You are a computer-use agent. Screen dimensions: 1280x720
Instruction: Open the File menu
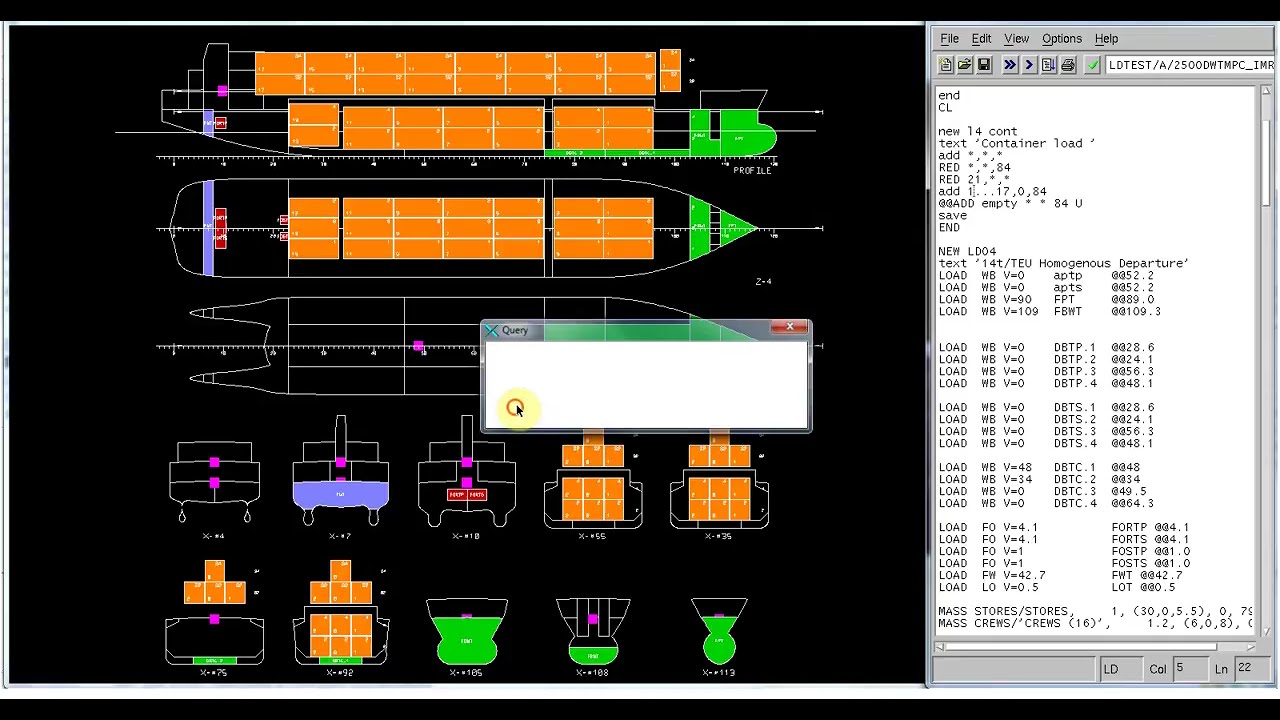tap(949, 39)
